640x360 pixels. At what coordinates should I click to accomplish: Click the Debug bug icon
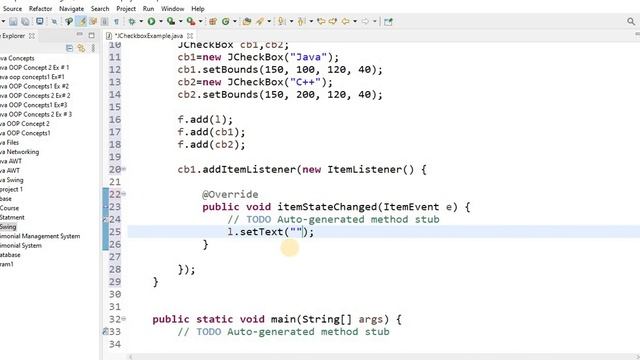132,22
